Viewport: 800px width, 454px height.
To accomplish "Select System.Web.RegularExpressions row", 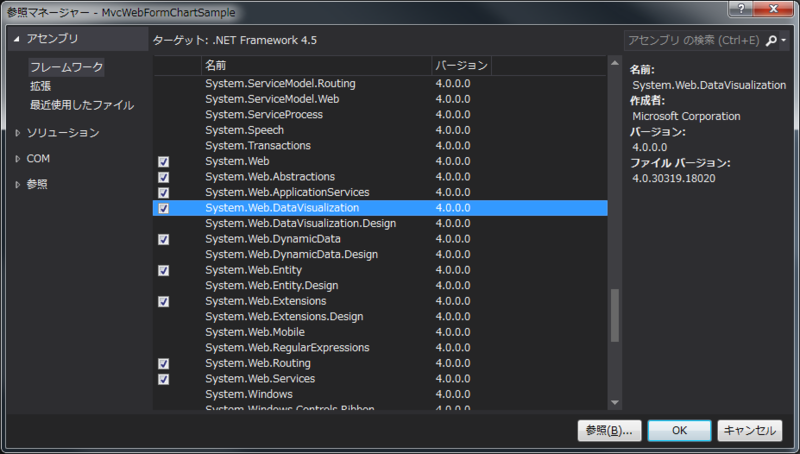I will [380, 348].
